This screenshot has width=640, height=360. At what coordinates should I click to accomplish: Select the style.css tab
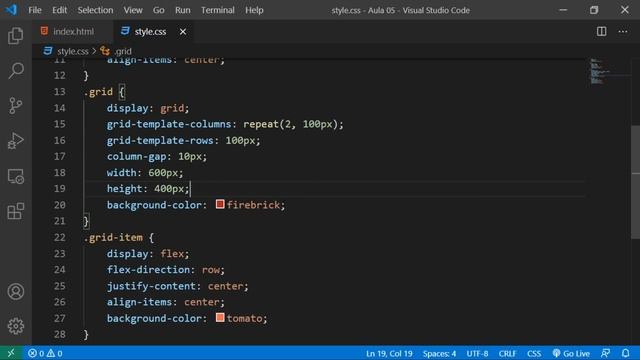(x=150, y=31)
